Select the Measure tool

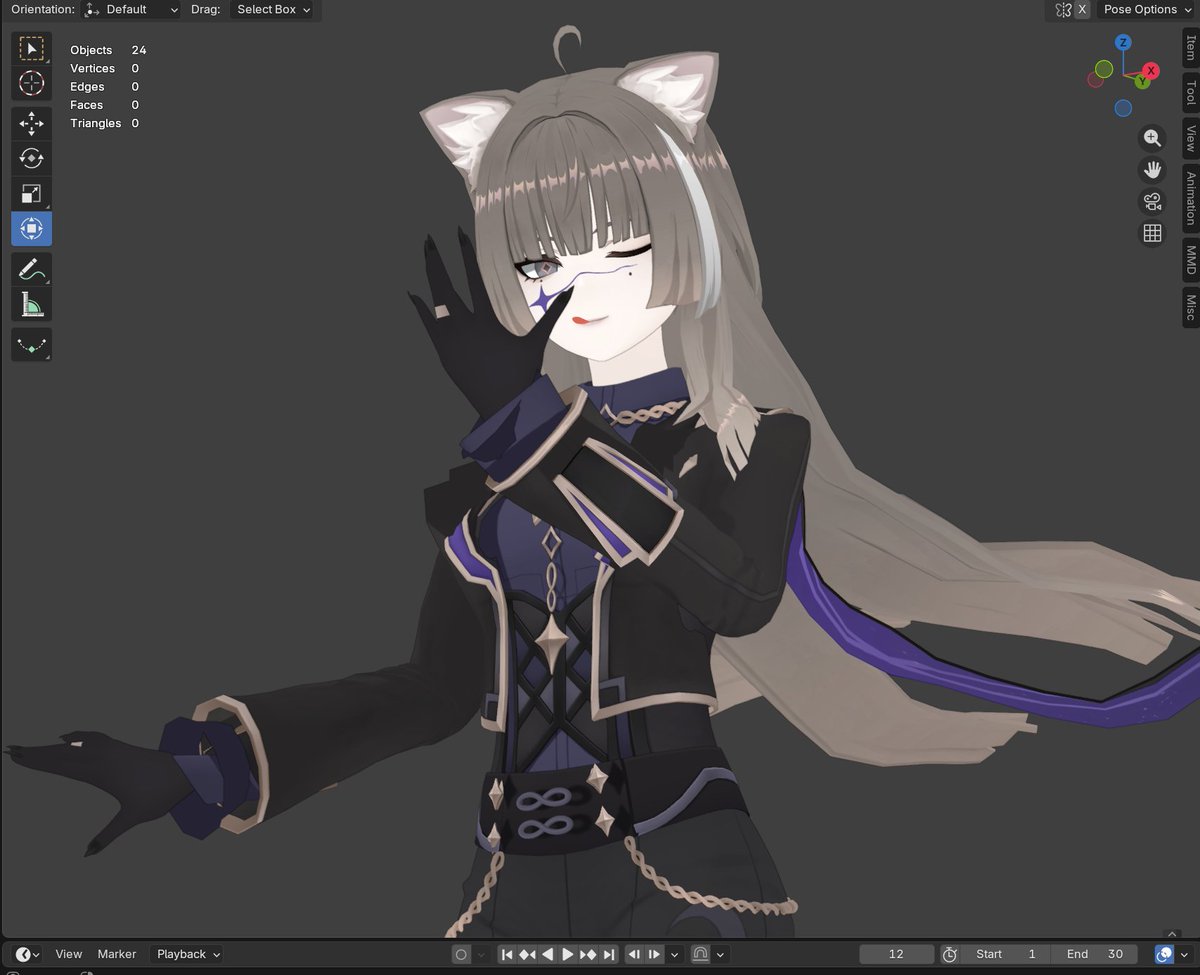(x=31, y=304)
